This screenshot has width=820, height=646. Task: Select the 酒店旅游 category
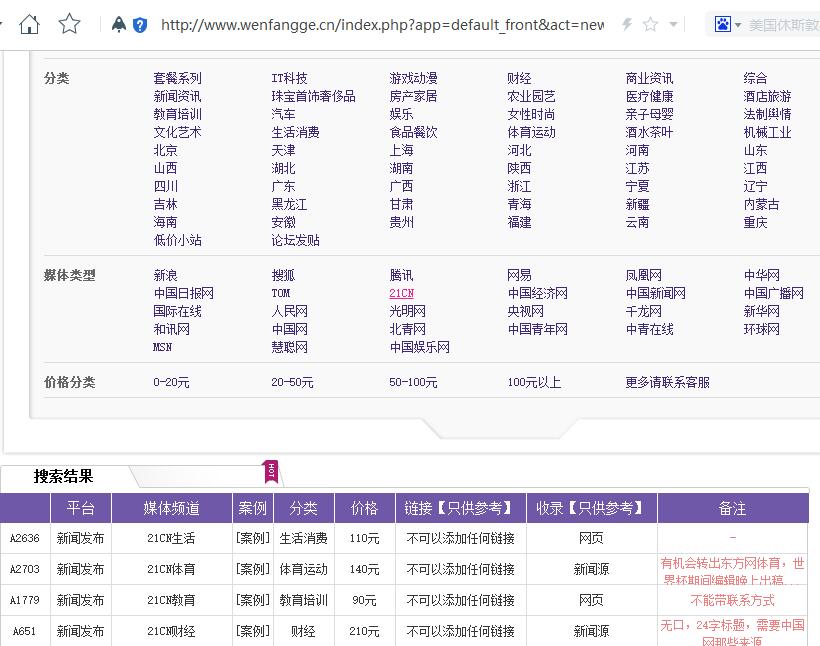(767, 96)
